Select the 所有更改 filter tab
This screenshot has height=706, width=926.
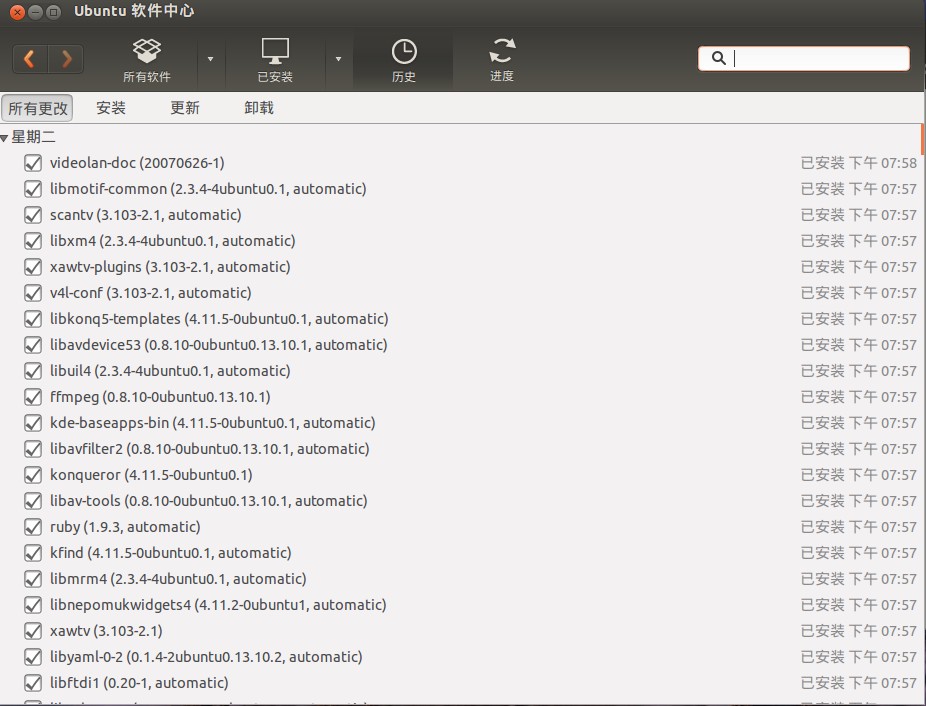(37, 108)
